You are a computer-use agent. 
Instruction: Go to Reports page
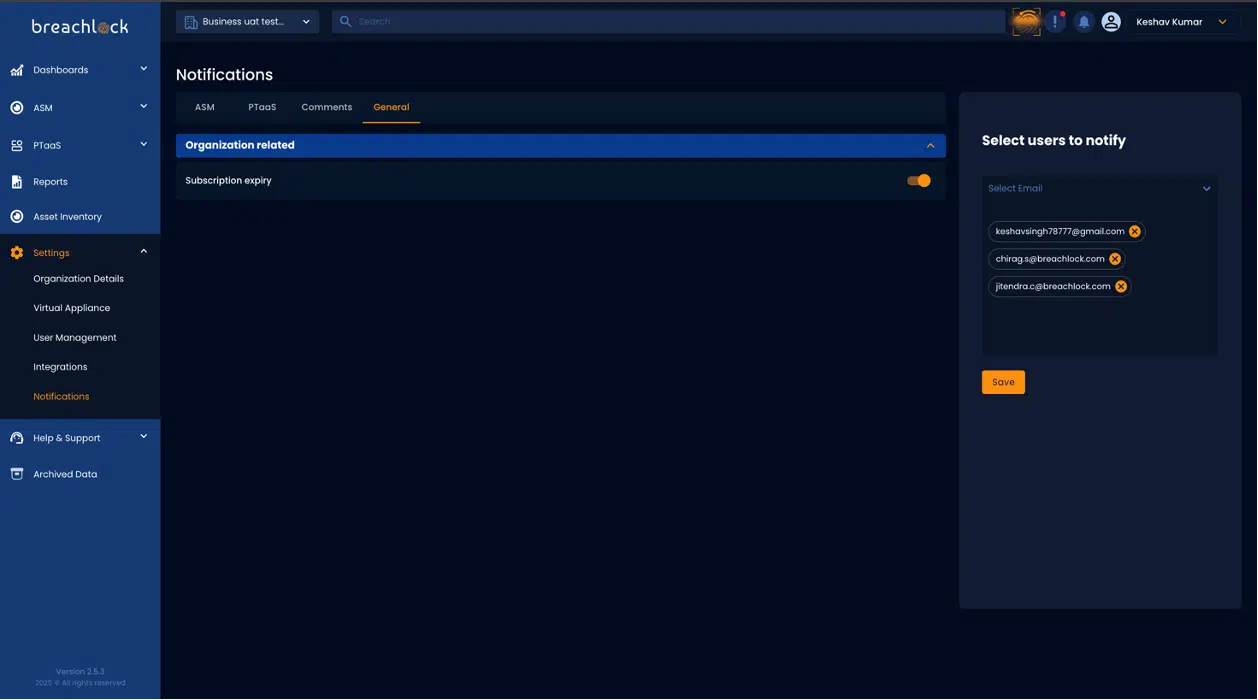pos(50,182)
